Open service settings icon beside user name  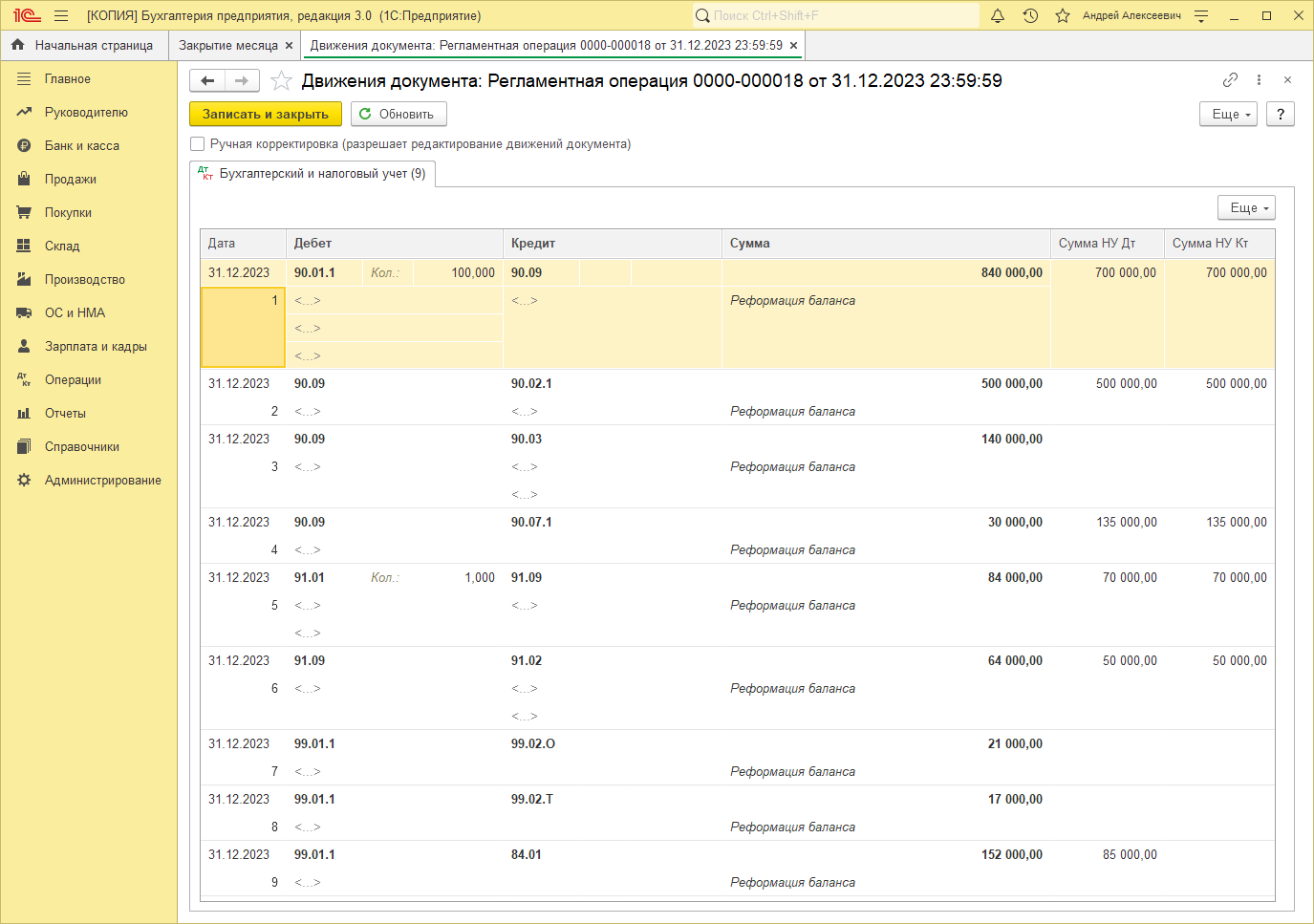pos(1202,15)
